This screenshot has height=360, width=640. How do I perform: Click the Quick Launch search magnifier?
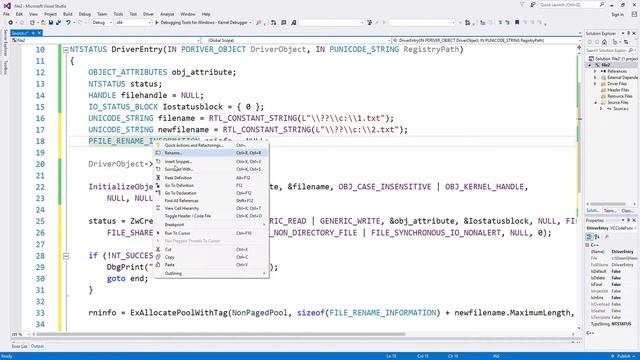tap(602, 5)
